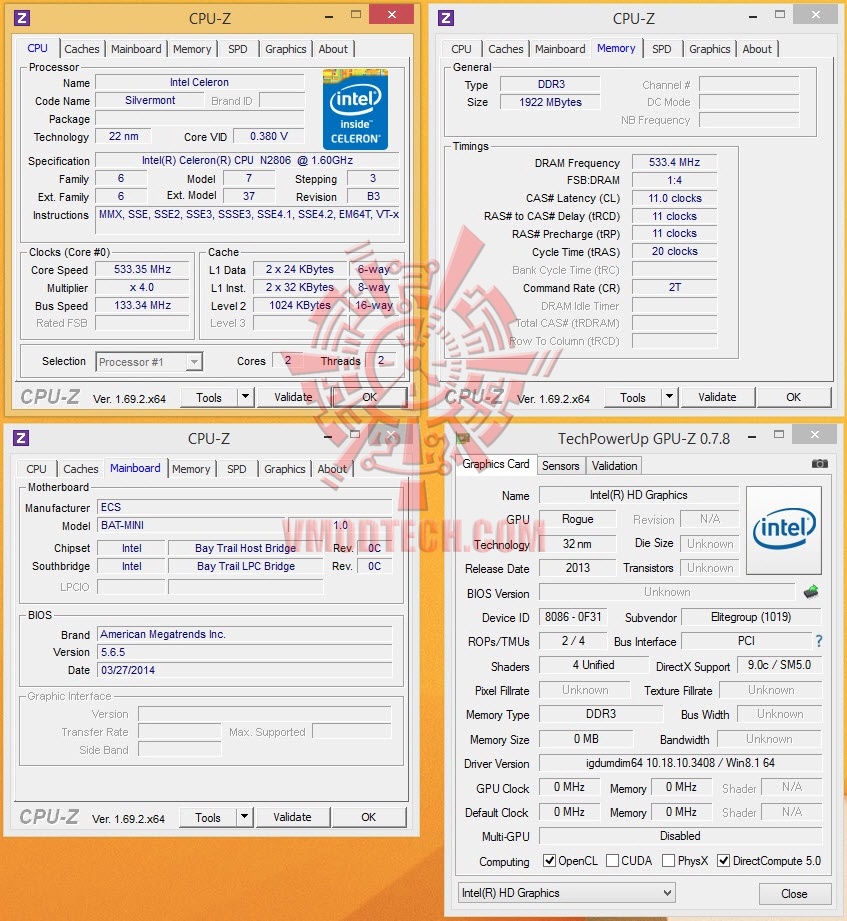The image size is (847, 921).
Task: Open the Intel(R) HD Graphics adapter dropdown
Action: (x=566, y=893)
